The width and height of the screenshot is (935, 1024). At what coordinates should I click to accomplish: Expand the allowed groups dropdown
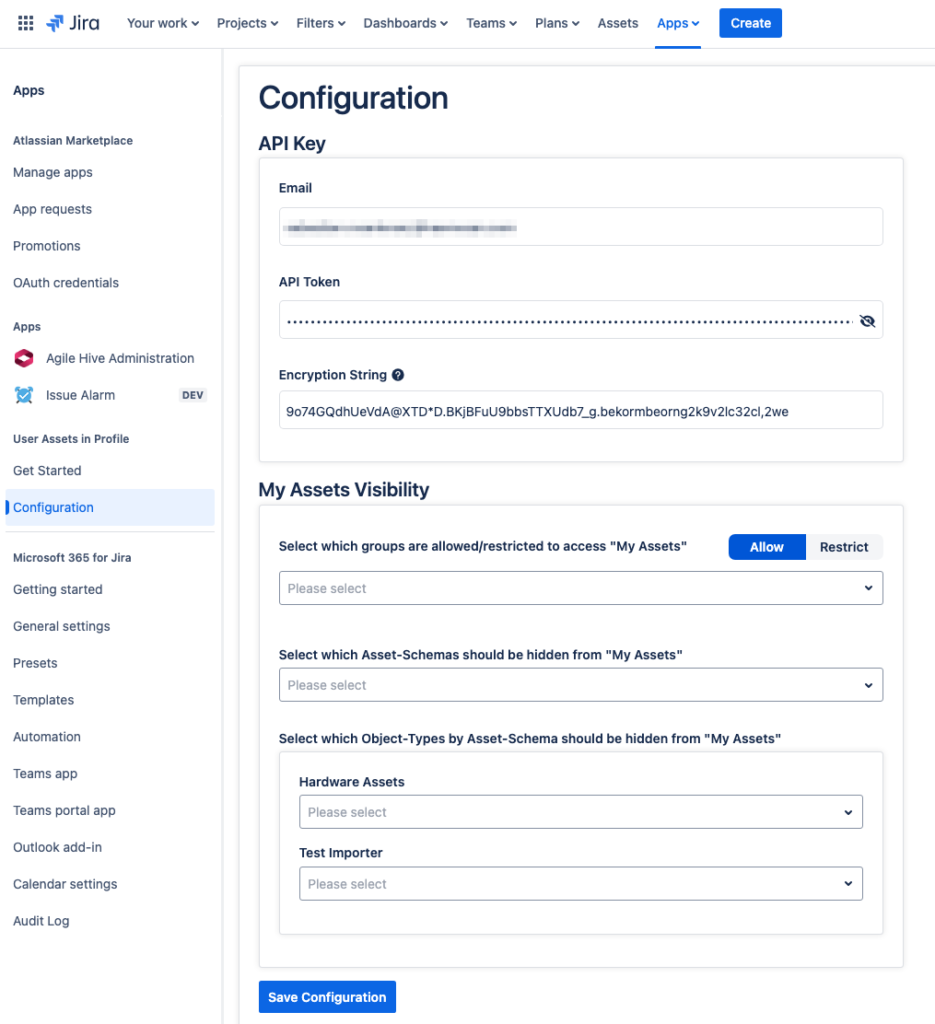(580, 588)
